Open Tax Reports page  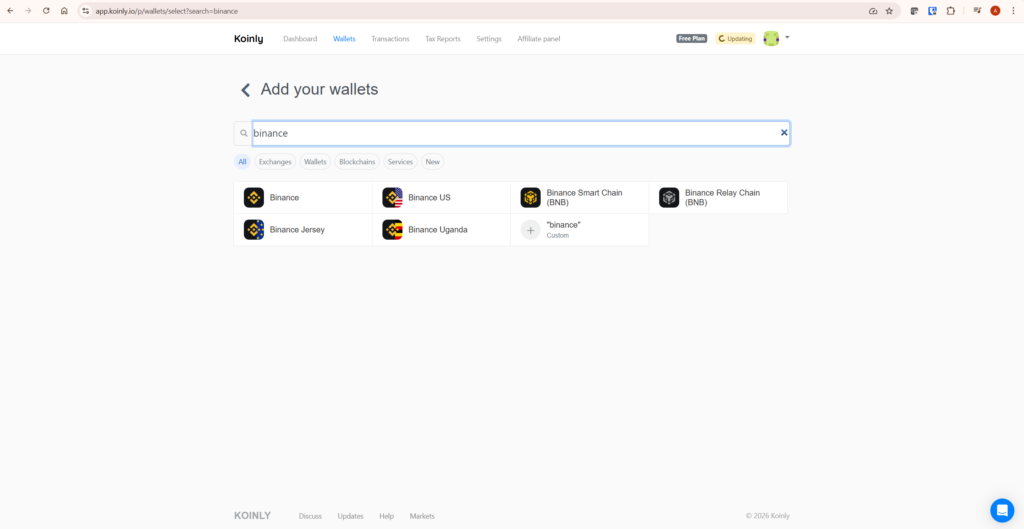(x=443, y=39)
